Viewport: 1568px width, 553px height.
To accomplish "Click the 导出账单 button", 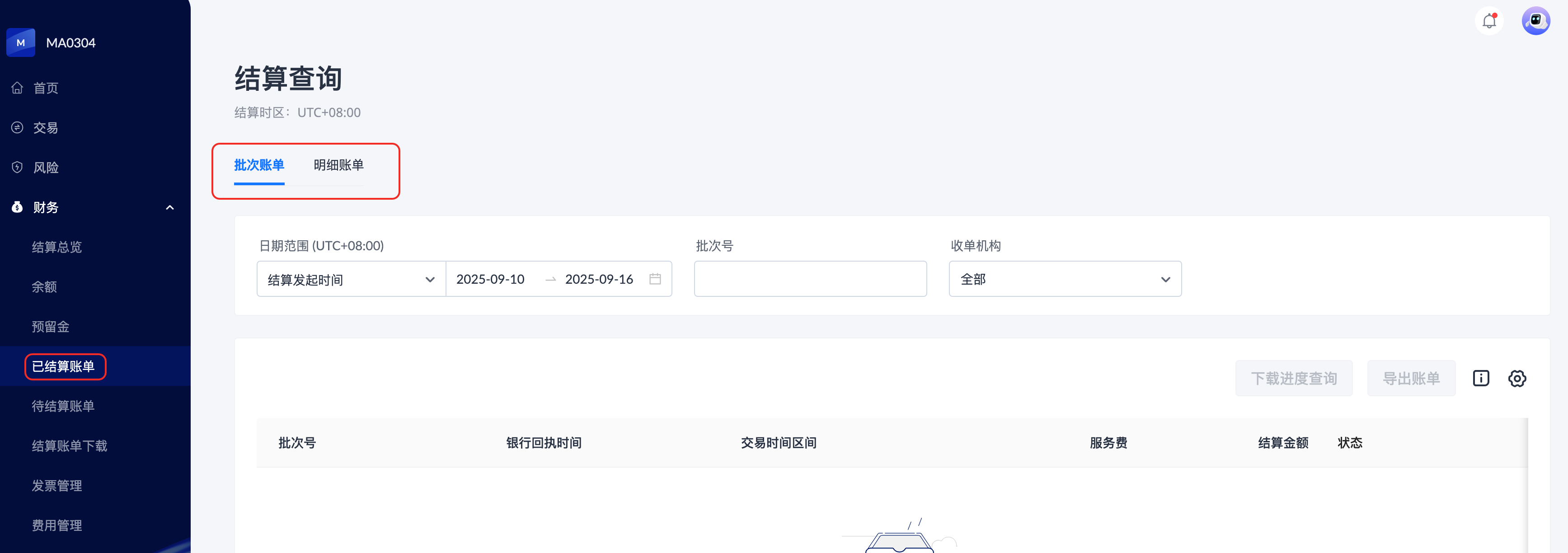I will coord(1411,379).
